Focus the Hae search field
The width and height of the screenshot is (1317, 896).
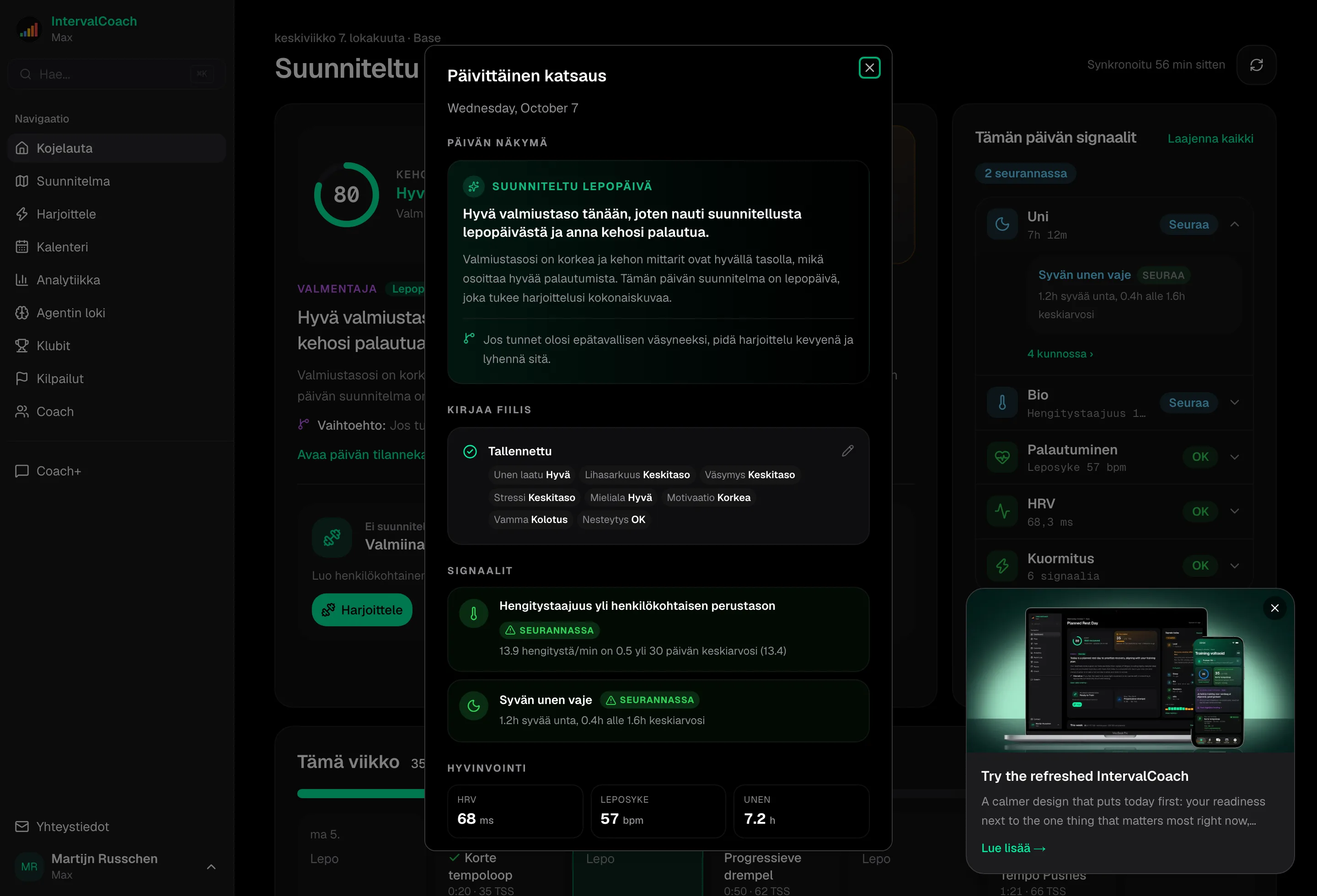click(x=117, y=74)
